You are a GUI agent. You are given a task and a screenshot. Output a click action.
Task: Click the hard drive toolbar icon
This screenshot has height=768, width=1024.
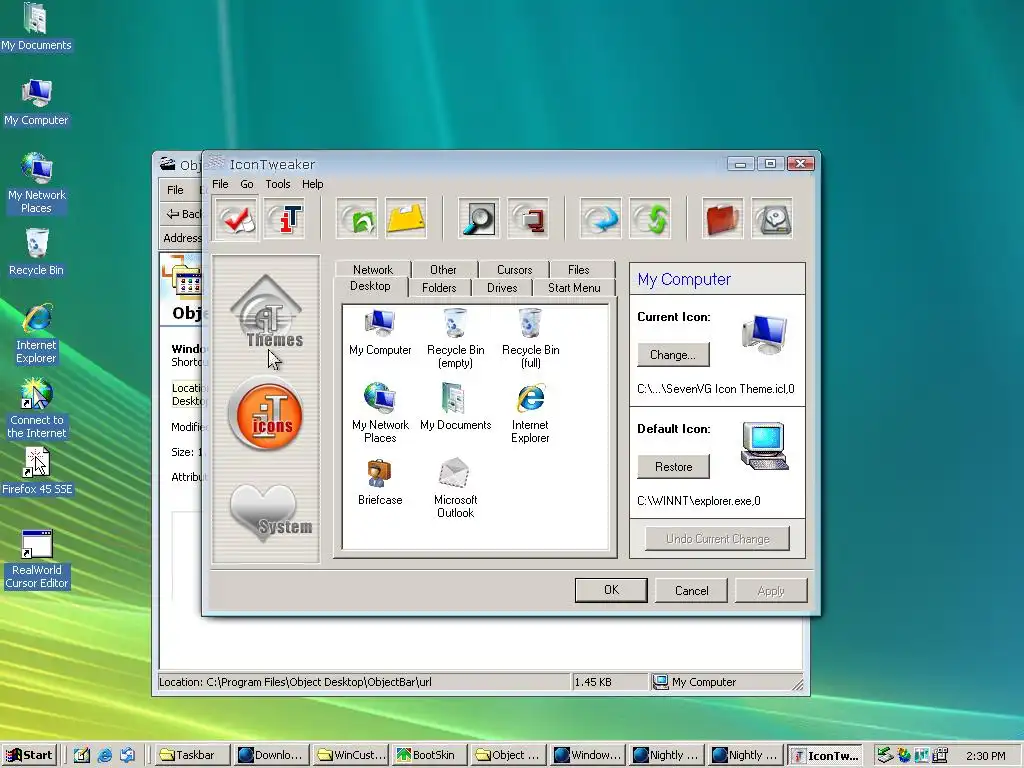(772, 219)
